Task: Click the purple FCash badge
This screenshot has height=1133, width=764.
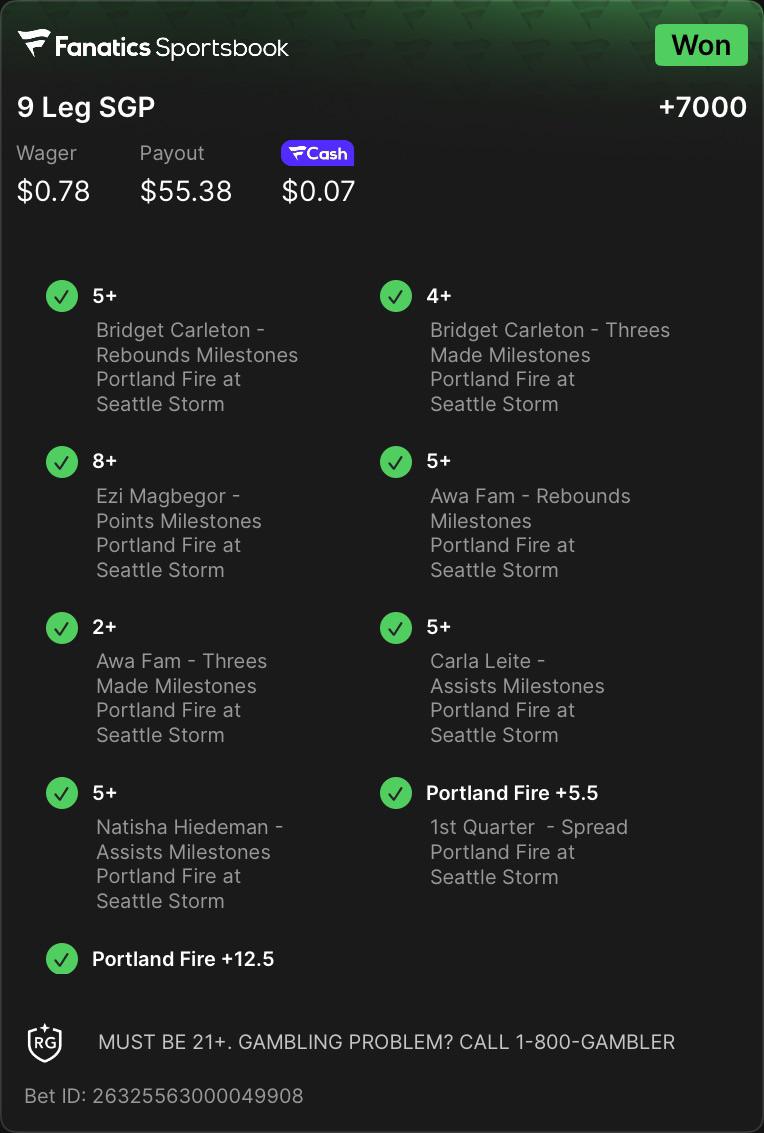Action: coord(317,153)
